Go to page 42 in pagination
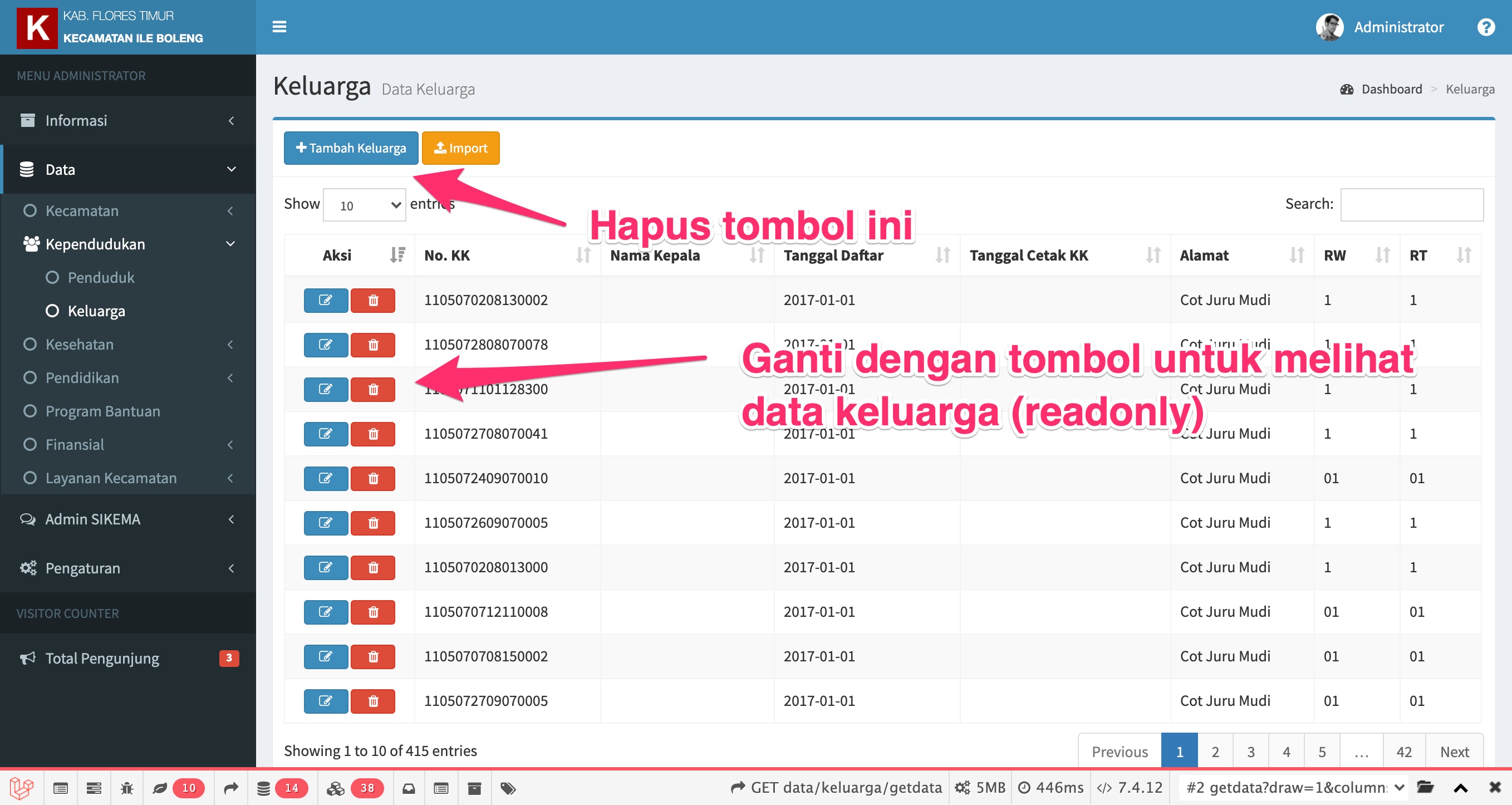 [x=1403, y=751]
